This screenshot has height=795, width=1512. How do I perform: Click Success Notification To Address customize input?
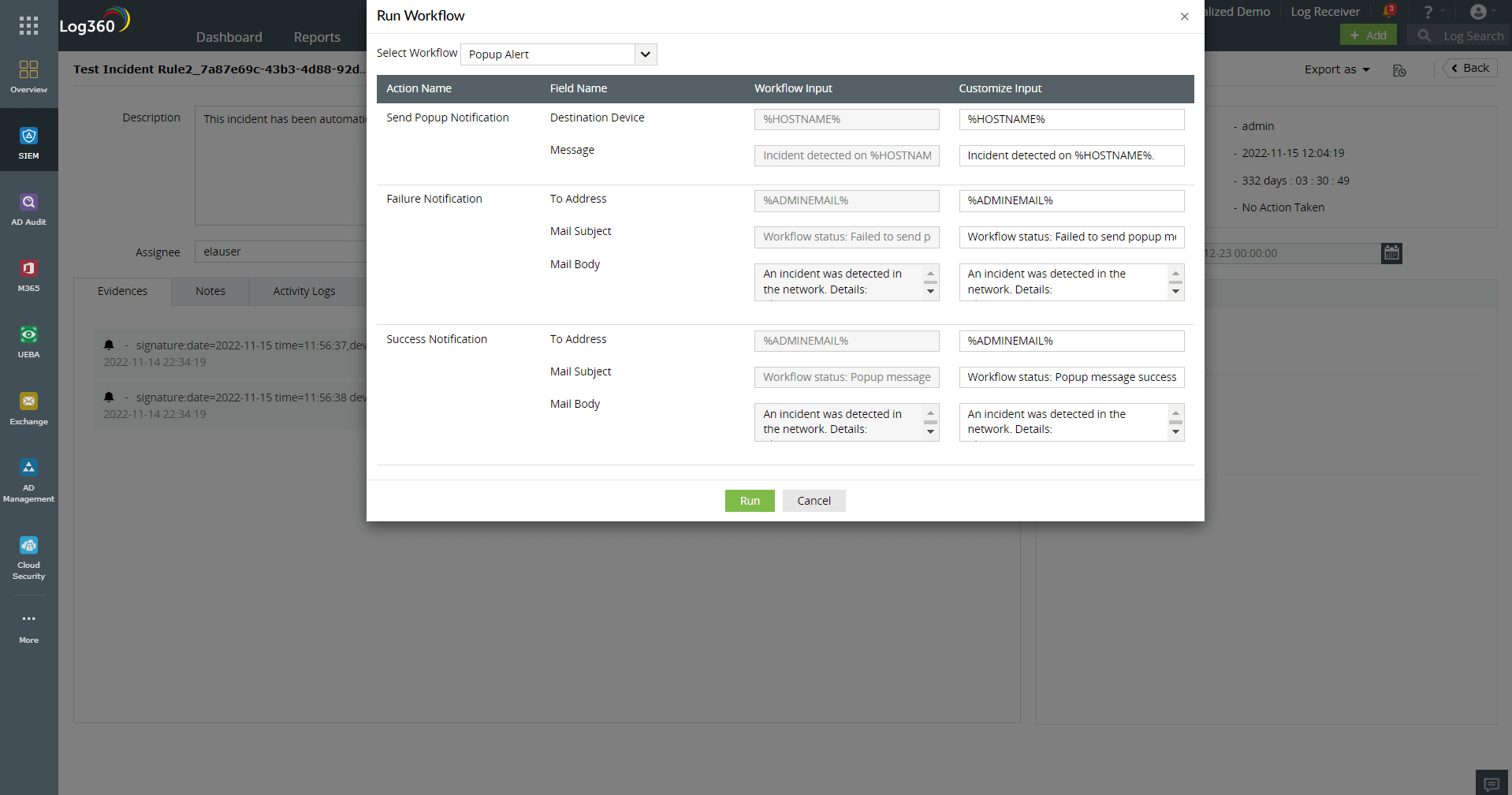pyautogui.click(x=1071, y=341)
